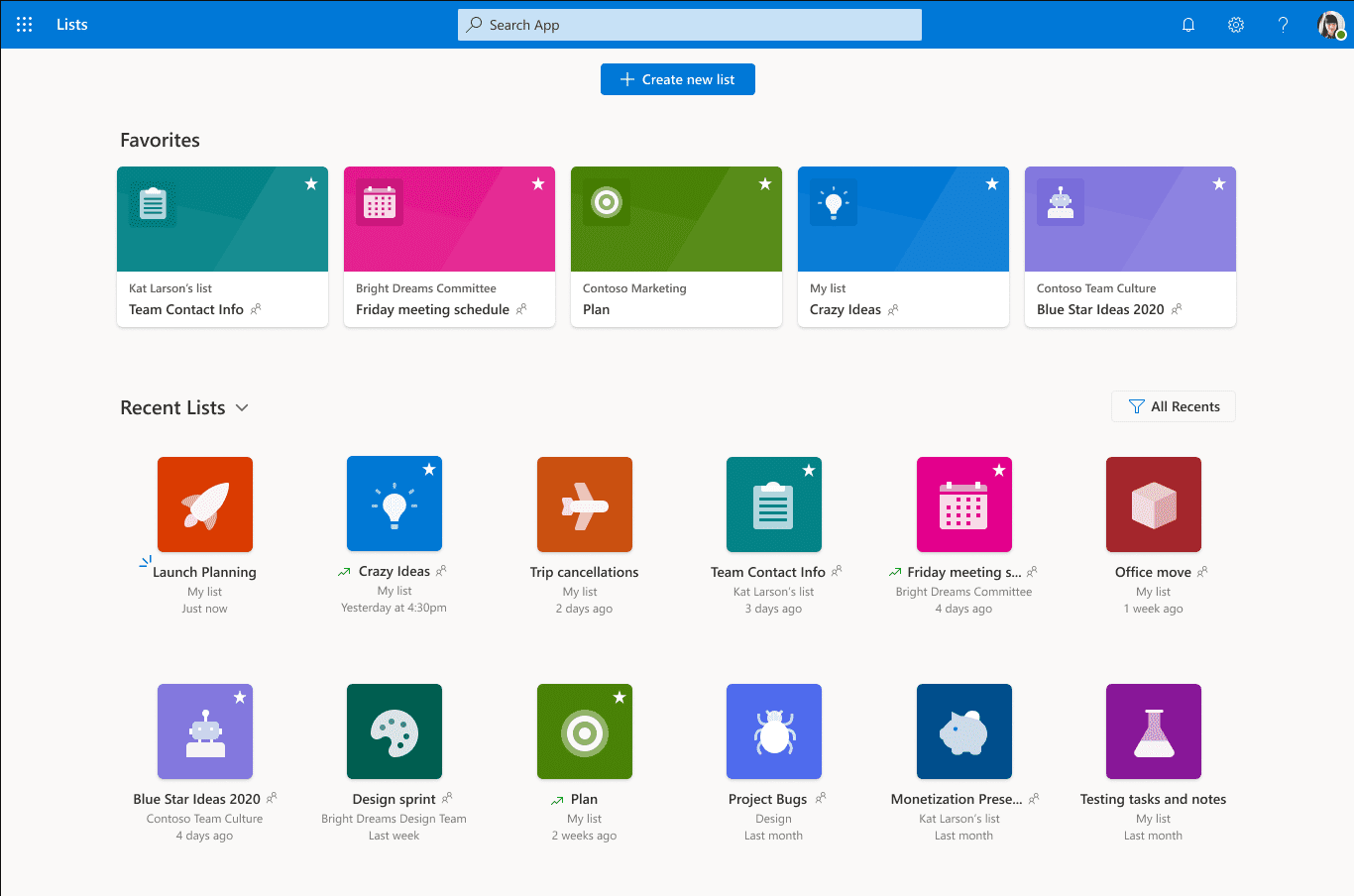The width and height of the screenshot is (1354, 896).
Task: Open the Launch Planning rocket icon
Action: (x=205, y=504)
